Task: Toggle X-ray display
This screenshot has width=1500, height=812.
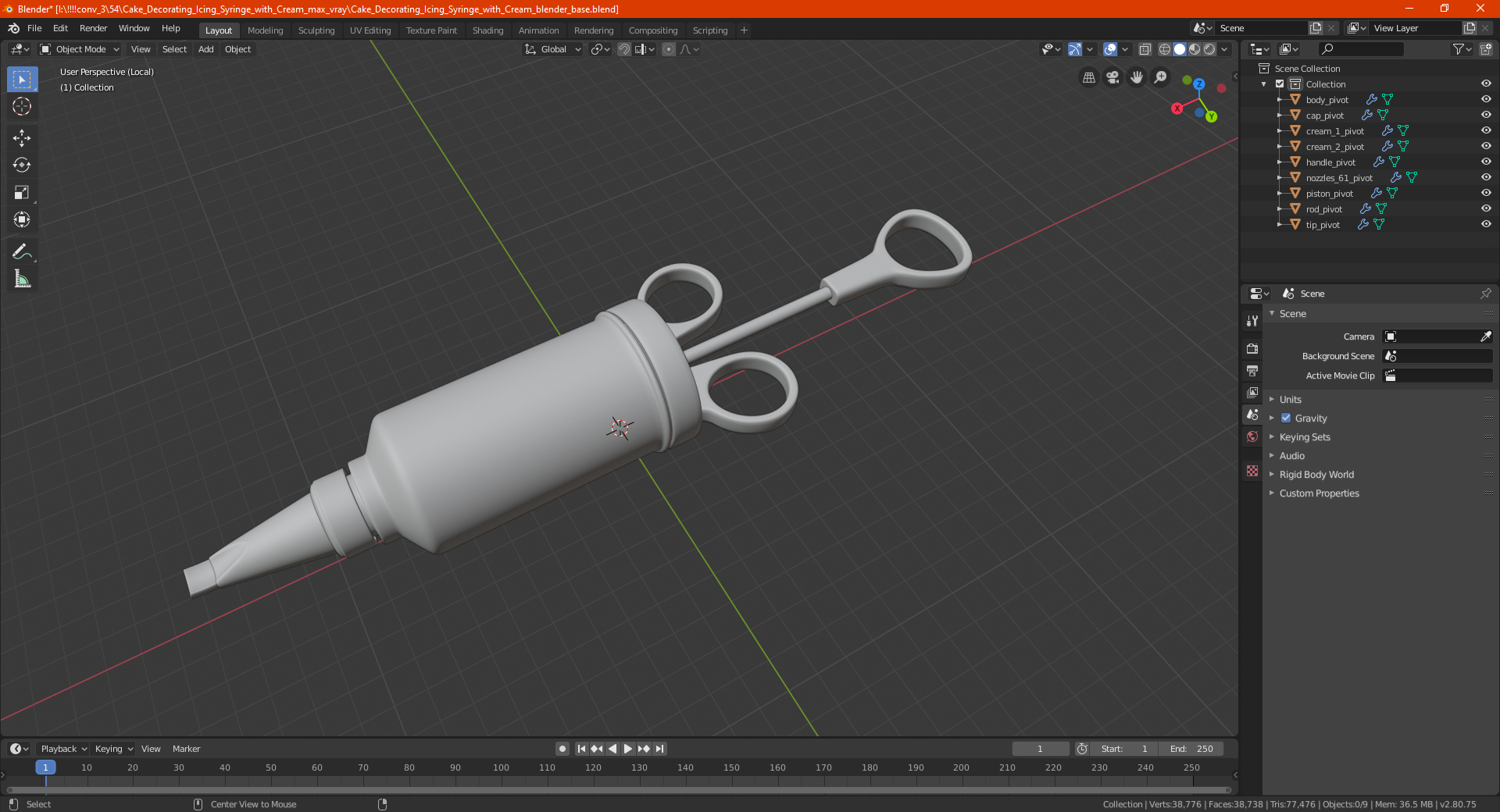Action: tap(1145, 49)
